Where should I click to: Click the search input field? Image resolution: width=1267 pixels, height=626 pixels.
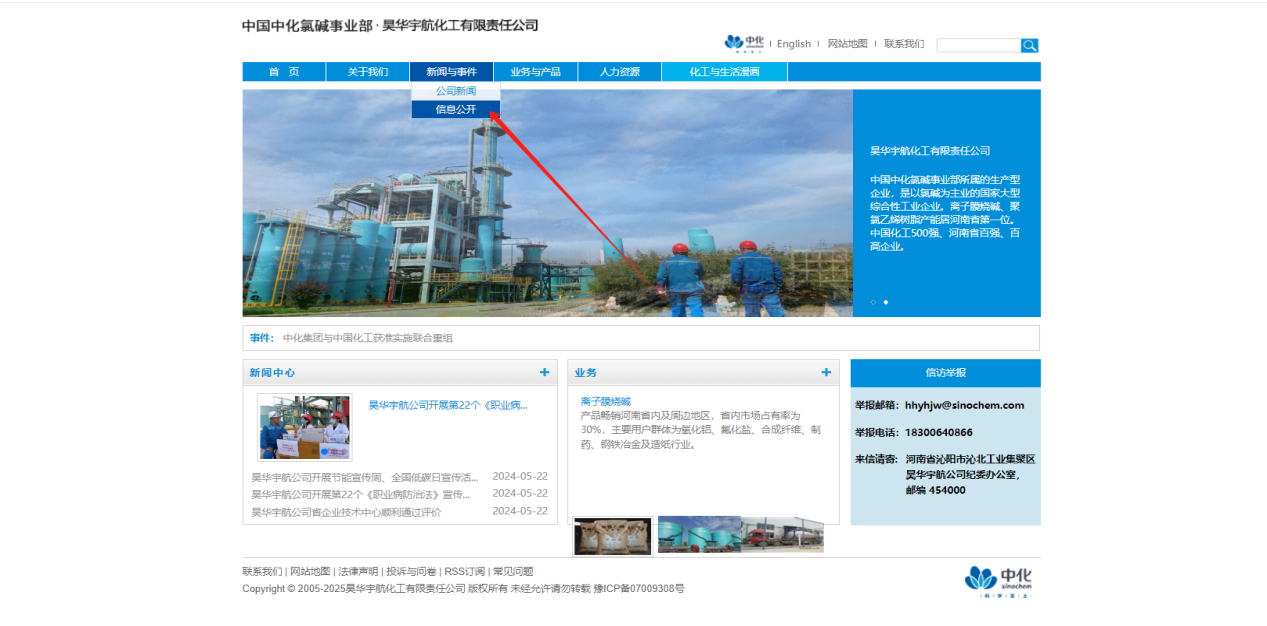point(978,45)
